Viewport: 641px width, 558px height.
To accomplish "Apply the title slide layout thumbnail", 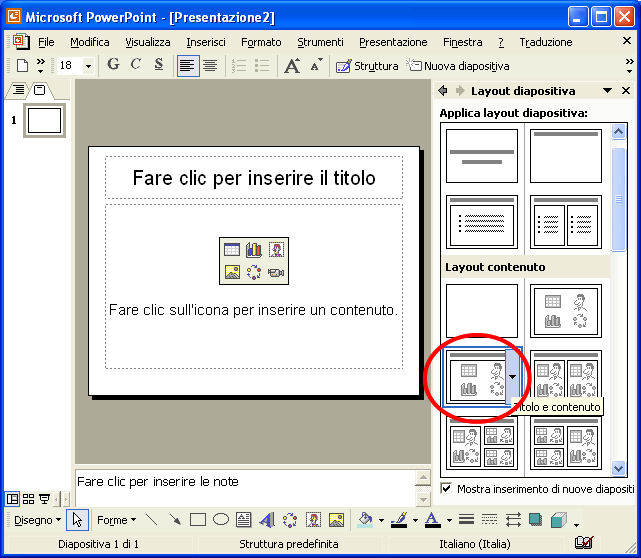I will click(x=482, y=156).
